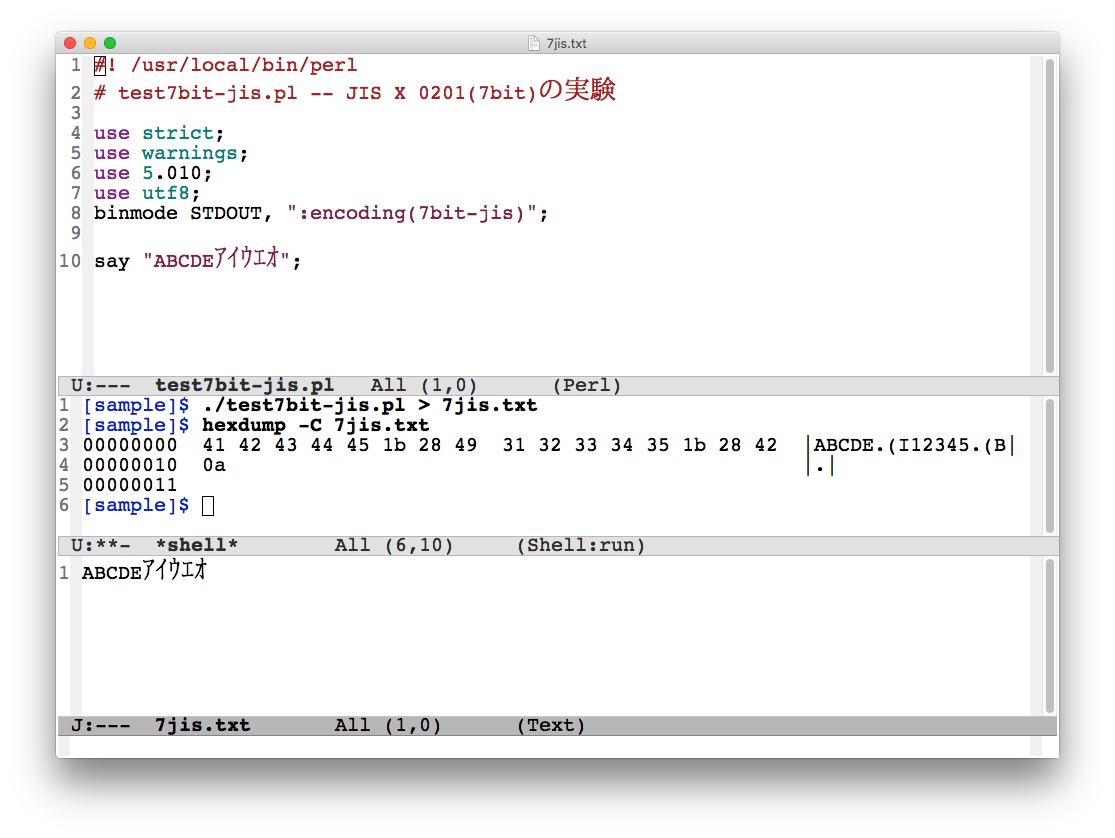This screenshot has height=838, width=1115.
Task: Click the *shell* buffer name in the mode line
Action: tap(196, 546)
